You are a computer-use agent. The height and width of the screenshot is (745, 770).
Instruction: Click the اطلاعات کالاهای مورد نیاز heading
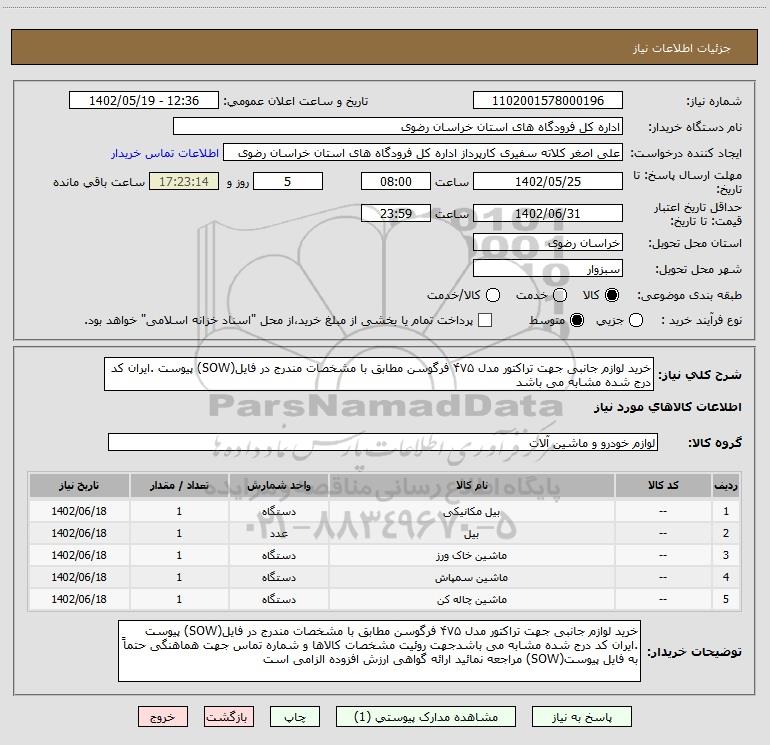tap(667, 407)
